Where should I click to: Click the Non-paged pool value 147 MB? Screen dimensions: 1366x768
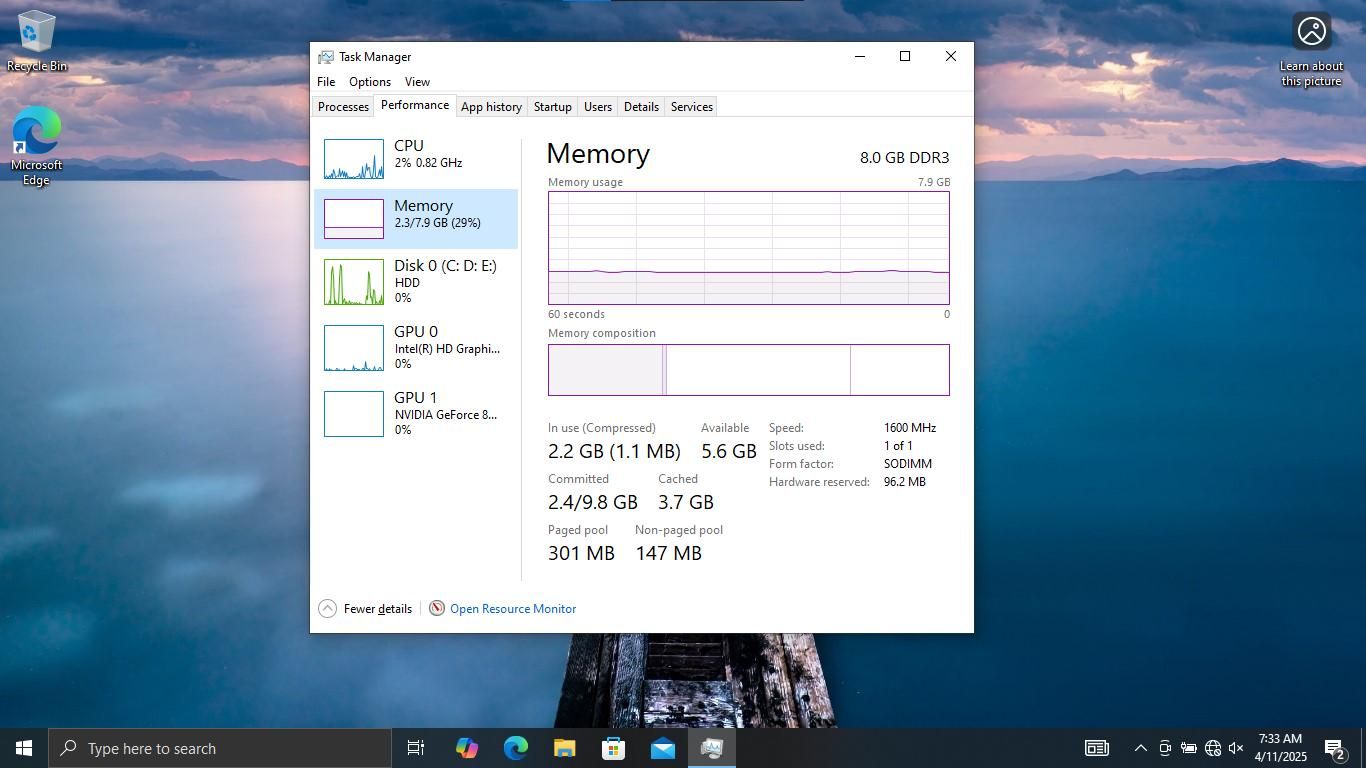pyautogui.click(x=669, y=553)
